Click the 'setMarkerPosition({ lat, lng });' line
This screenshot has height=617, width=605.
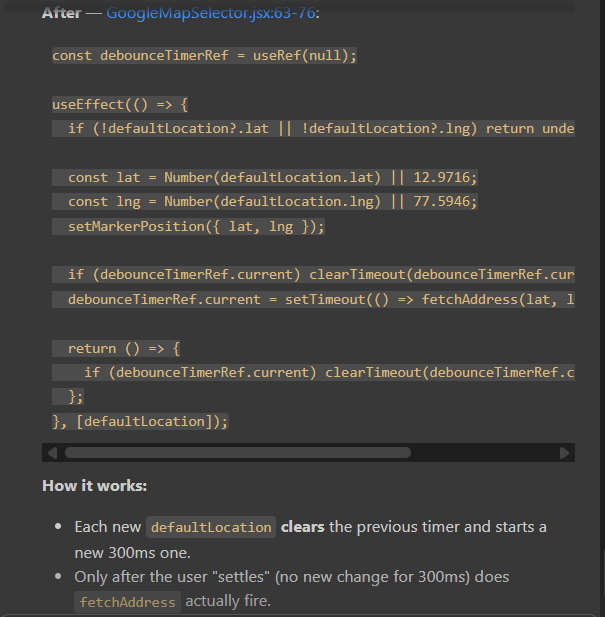pos(188,227)
